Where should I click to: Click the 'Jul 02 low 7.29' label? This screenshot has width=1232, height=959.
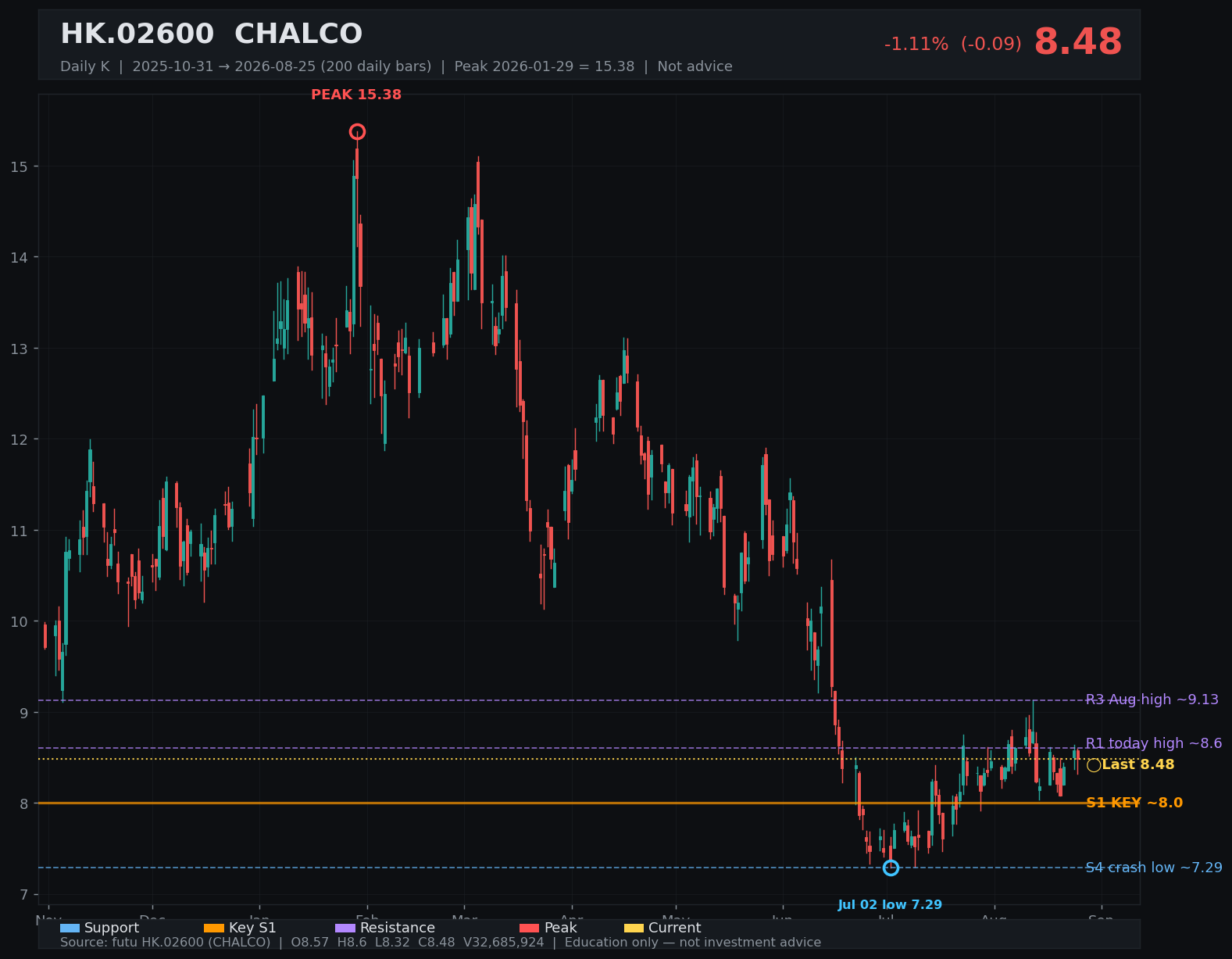[x=890, y=905]
